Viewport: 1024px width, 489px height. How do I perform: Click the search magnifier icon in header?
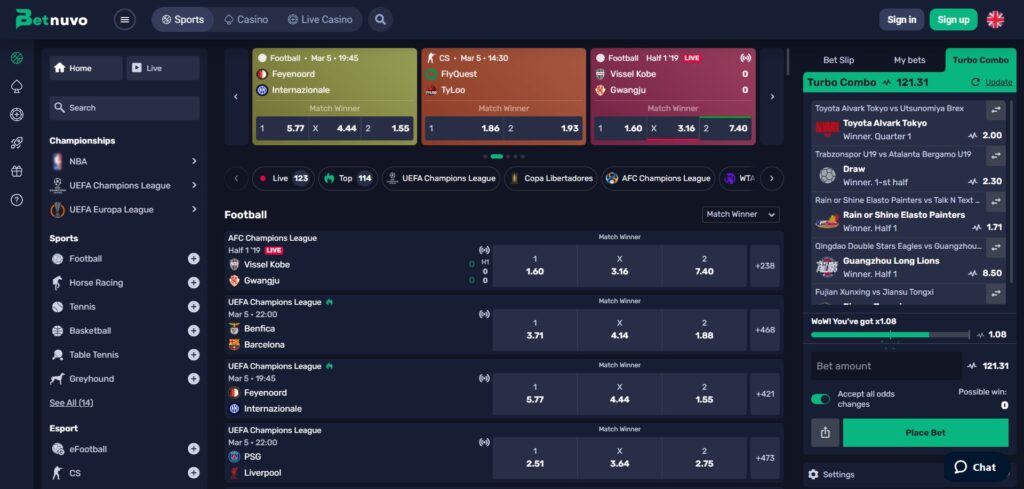380,19
